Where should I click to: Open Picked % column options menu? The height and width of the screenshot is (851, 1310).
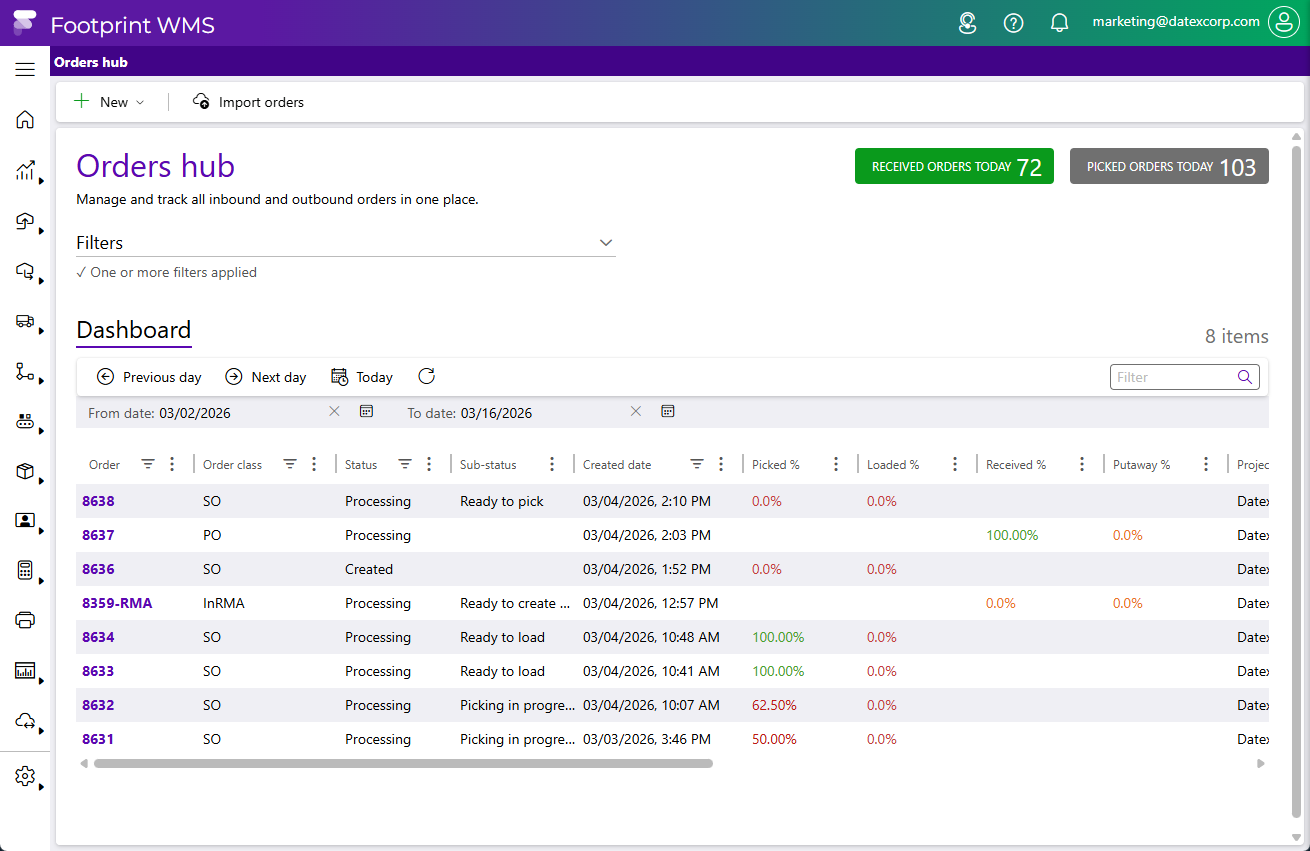[x=836, y=464]
